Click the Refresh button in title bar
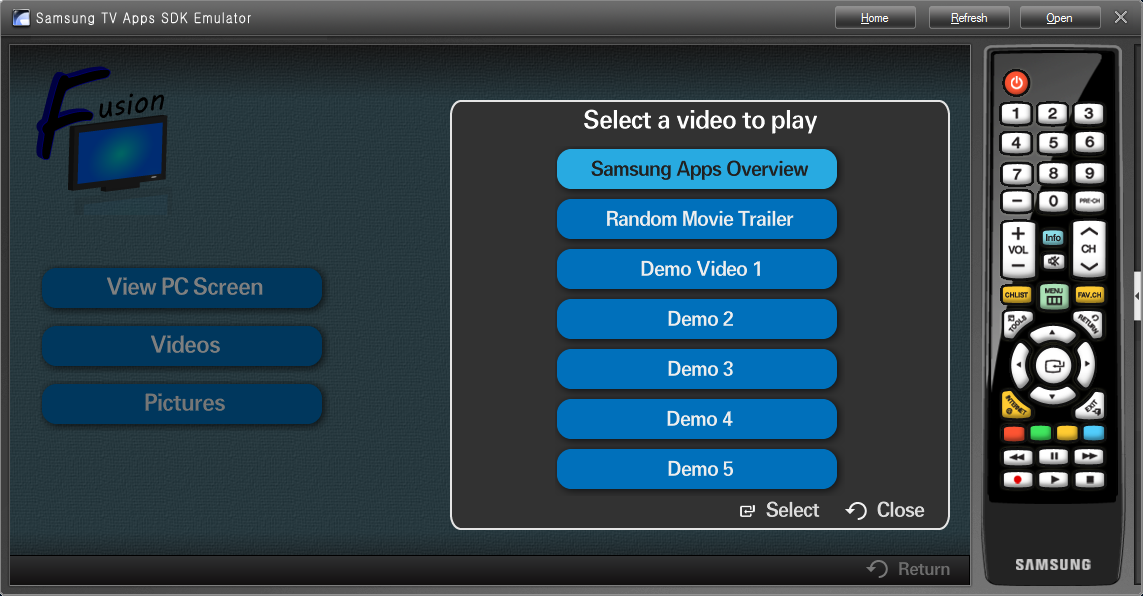Image resolution: width=1143 pixels, height=596 pixels. pos(969,17)
